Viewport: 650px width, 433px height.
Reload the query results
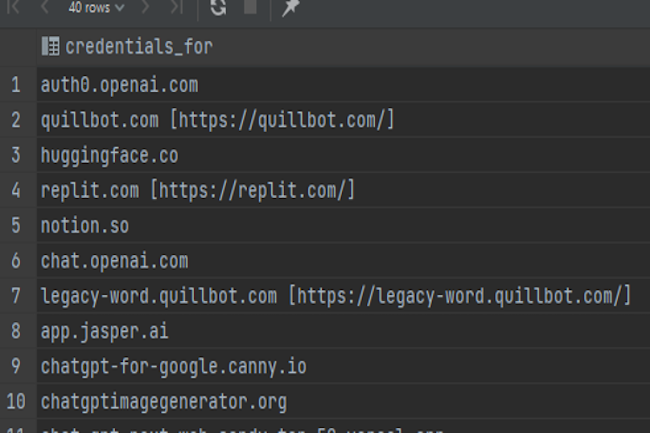tap(218, 7)
